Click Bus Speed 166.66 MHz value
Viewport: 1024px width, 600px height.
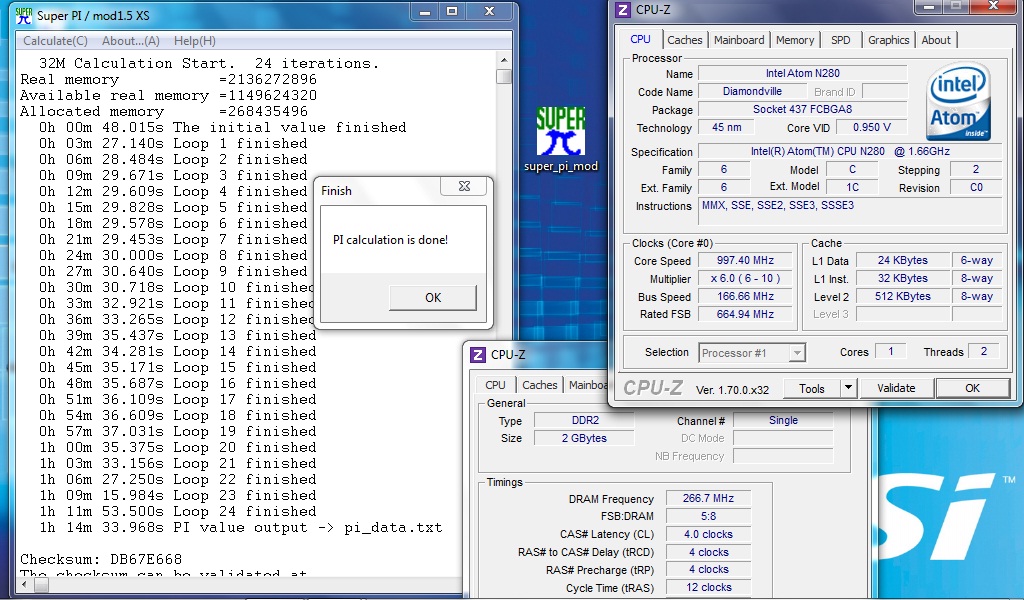click(744, 296)
